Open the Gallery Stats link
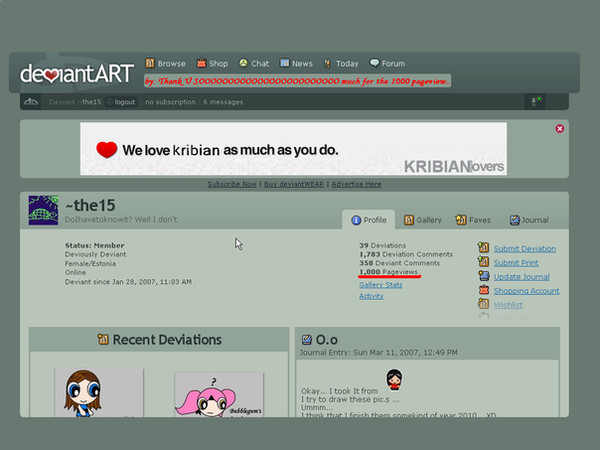600x450 pixels. (x=381, y=285)
